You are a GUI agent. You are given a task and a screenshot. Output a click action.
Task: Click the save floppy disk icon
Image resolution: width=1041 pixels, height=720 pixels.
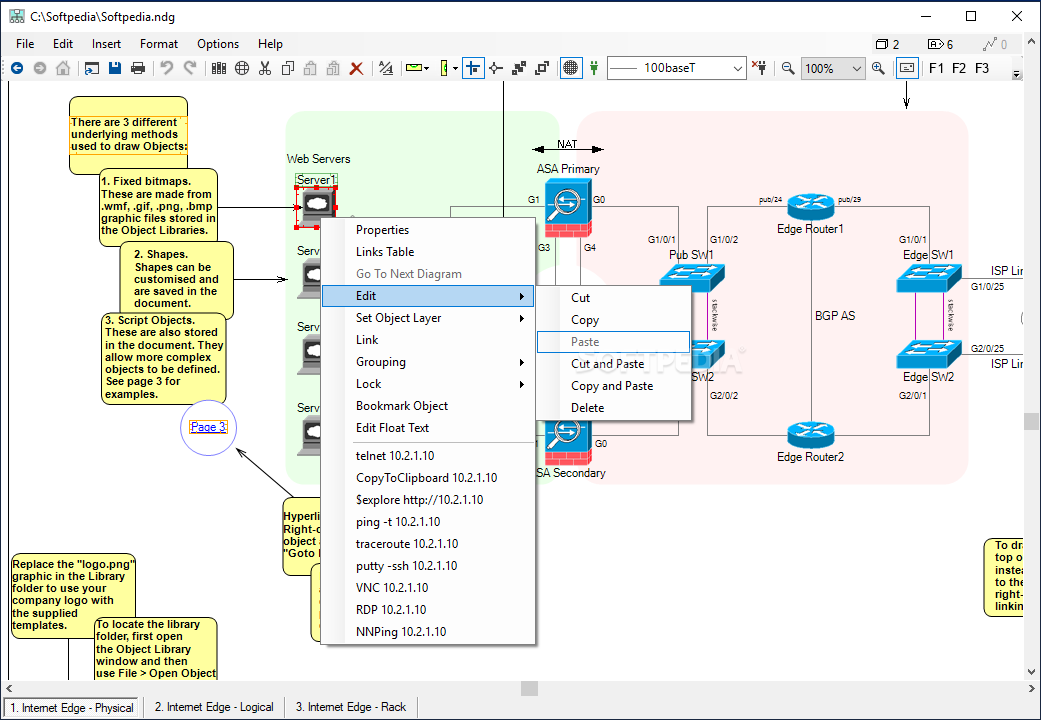[x=115, y=68]
